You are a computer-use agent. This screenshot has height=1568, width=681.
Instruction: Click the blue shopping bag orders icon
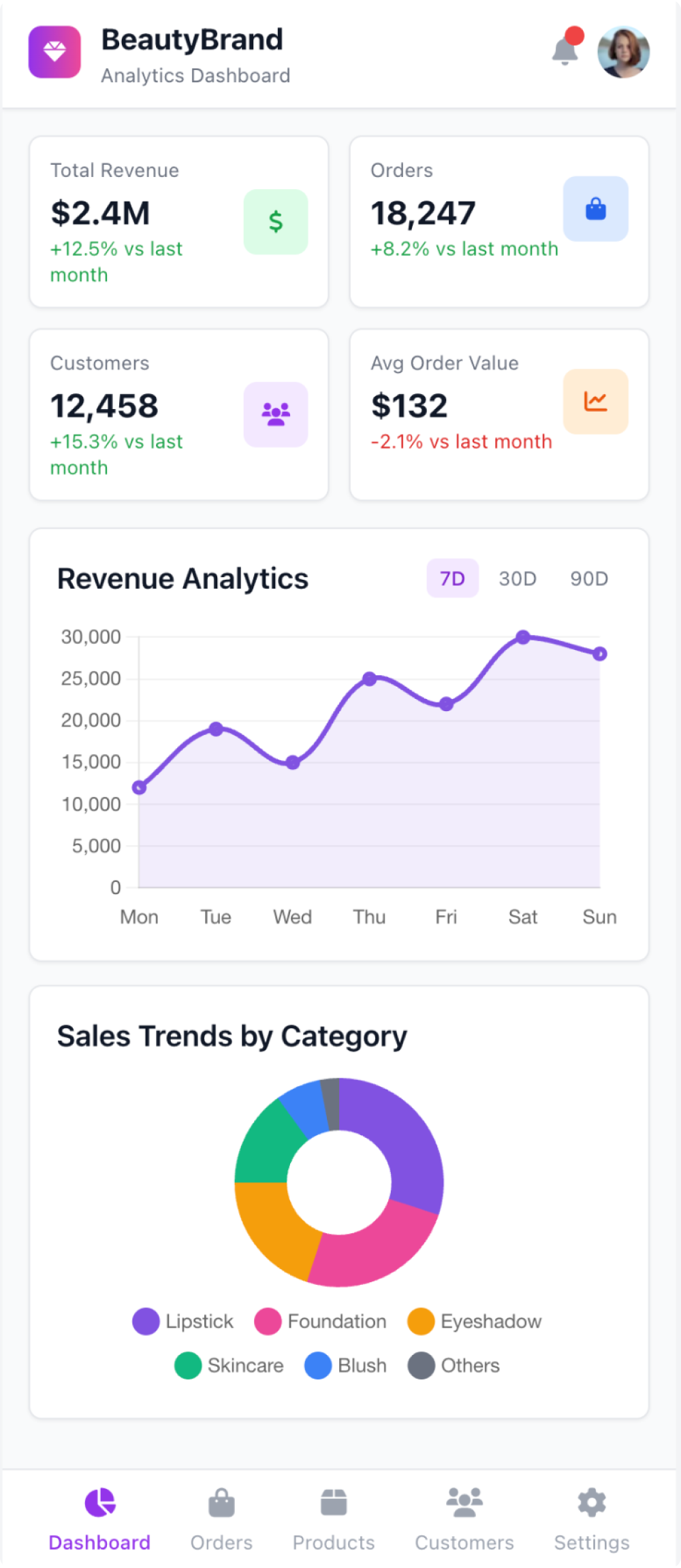[x=595, y=209]
